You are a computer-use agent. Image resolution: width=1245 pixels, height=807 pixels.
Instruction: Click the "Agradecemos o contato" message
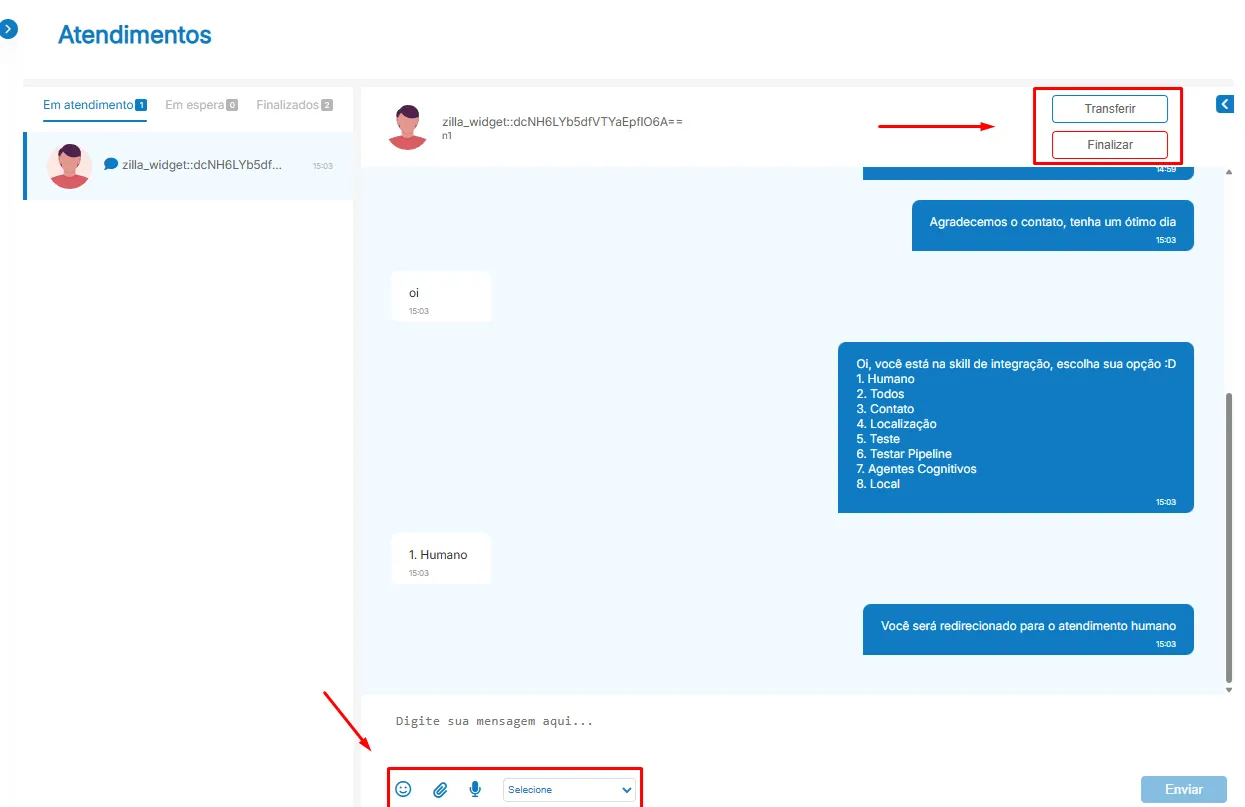click(1053, 226)
